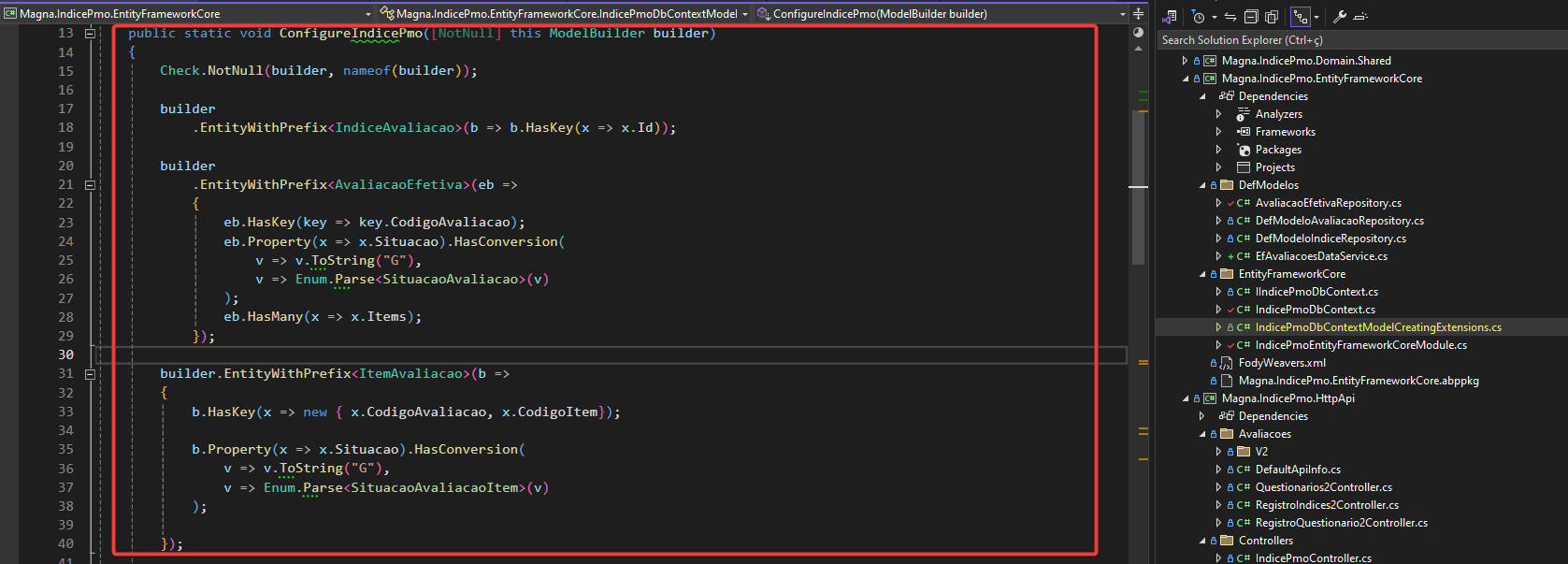
Task: Open the ConfigureIndicePmo member dropdown
Action: (1122, 14)
